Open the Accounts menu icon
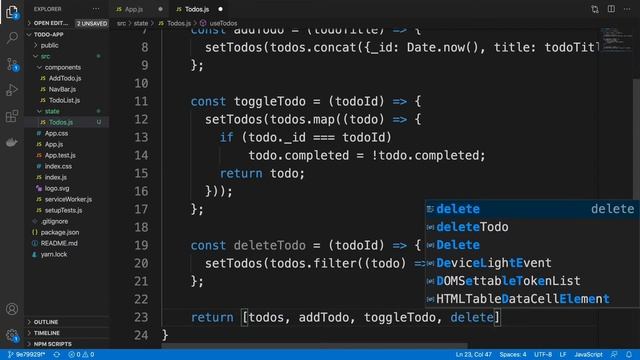640x360 pixels. tap(12, 309)
